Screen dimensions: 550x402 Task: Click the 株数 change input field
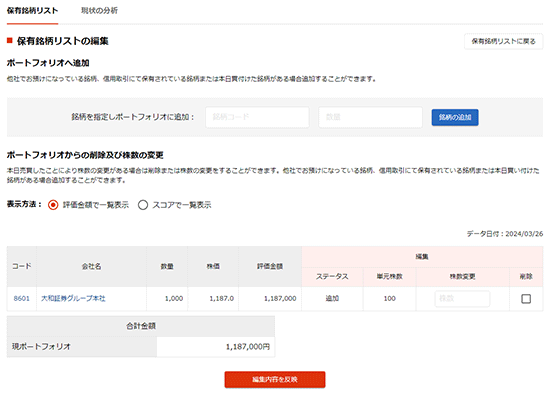[x=462, y=299]
